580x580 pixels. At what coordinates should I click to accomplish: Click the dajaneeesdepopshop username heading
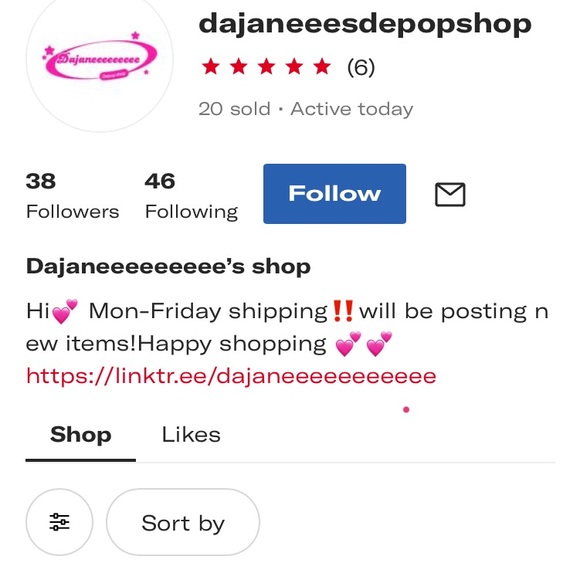365,24
